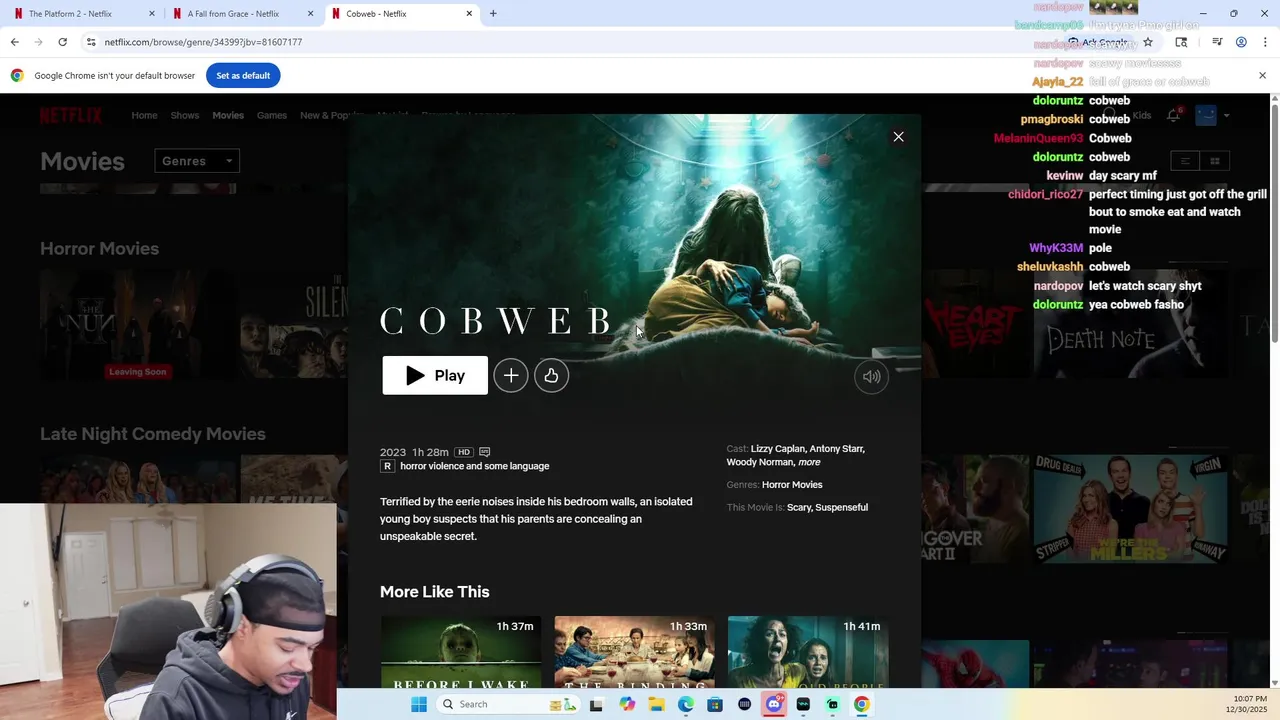
Task: Open Task View from taskbar
Action: [x=596, y=704]
